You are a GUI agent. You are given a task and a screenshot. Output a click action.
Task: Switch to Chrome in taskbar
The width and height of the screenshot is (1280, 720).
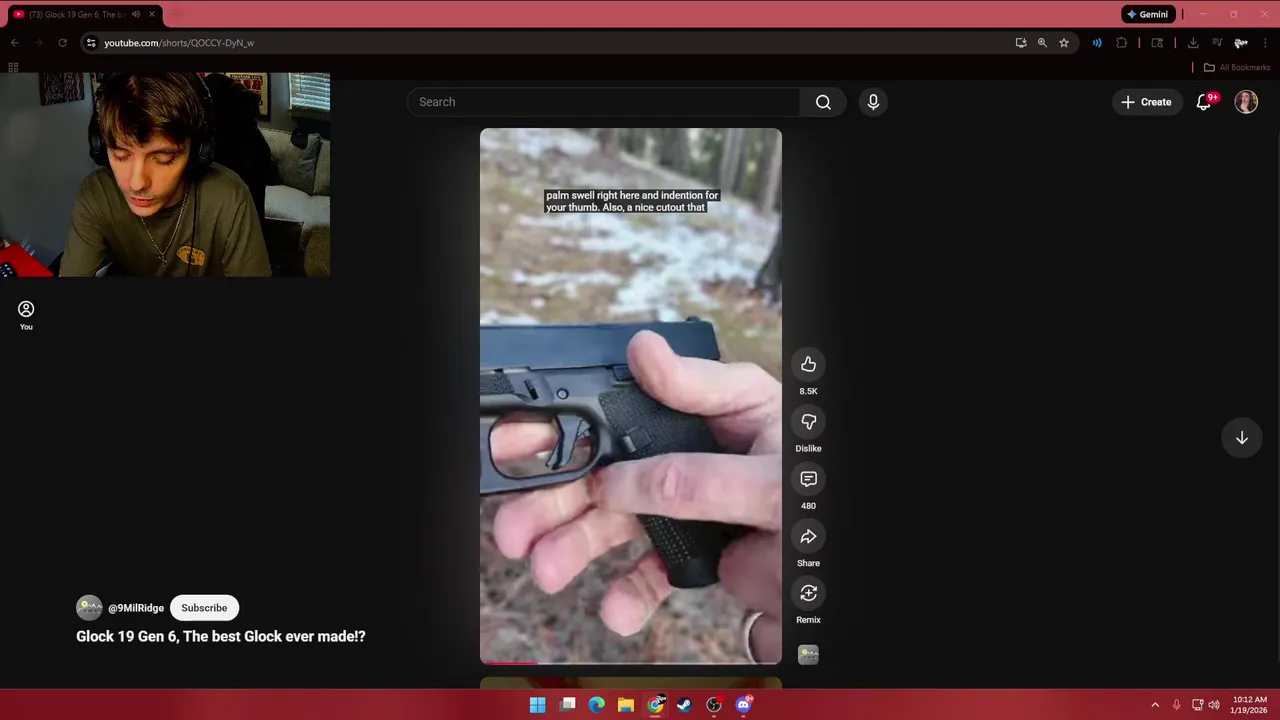coord(655,705)
